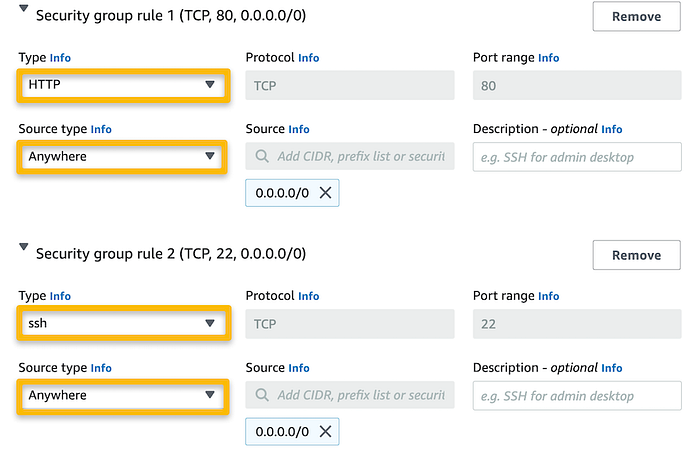Remove the 0.0.0.0/0 chip in rule 1
This screenshot has width=700, height=453.
tap(325, 193)
